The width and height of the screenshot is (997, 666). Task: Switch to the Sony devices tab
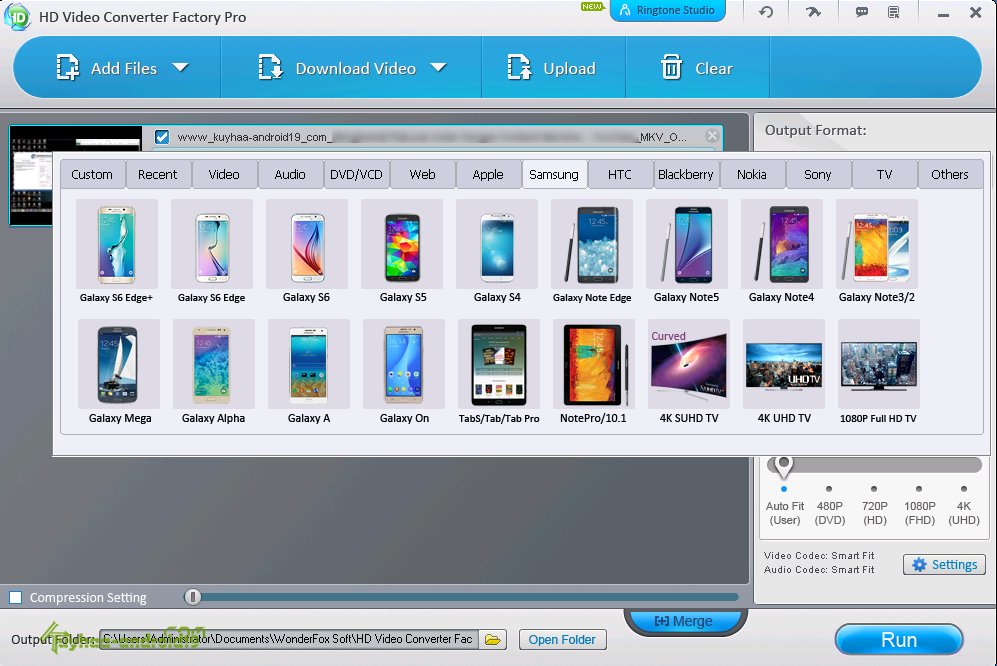818,174
